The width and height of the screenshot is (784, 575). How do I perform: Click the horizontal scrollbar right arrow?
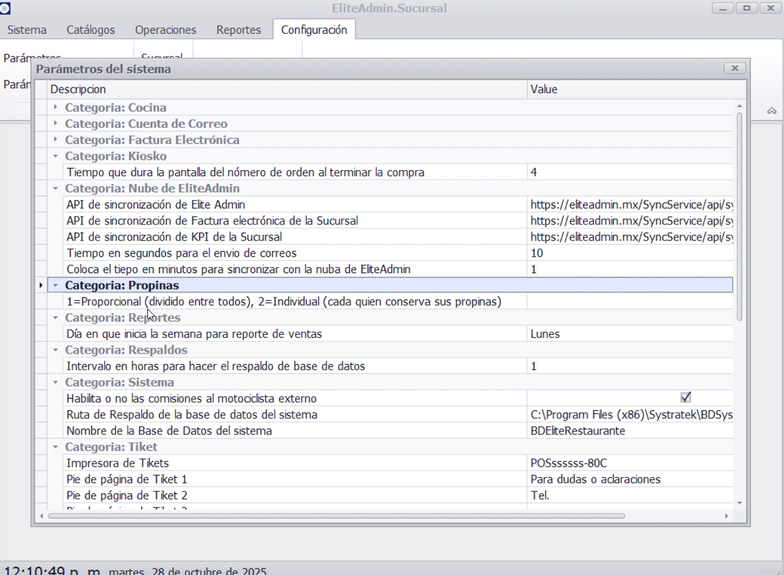pos(726,516)
